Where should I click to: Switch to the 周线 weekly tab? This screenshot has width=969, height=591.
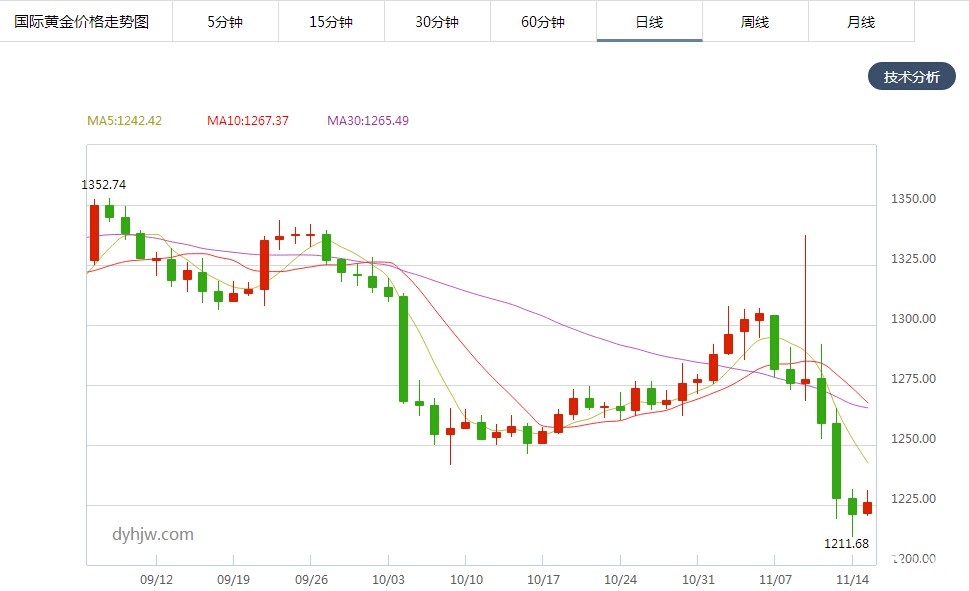pos(755,22)
